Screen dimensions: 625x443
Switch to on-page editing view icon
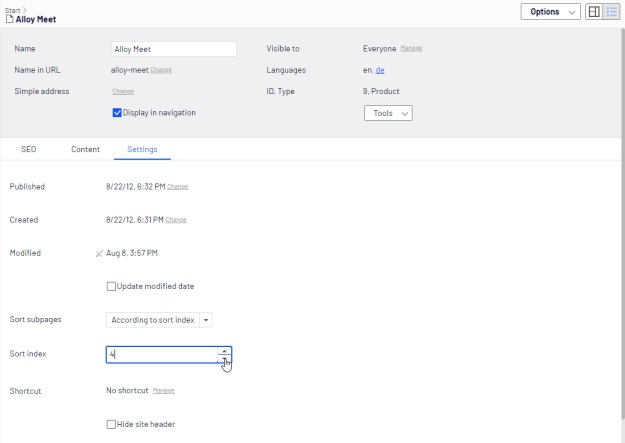point(594,12)
